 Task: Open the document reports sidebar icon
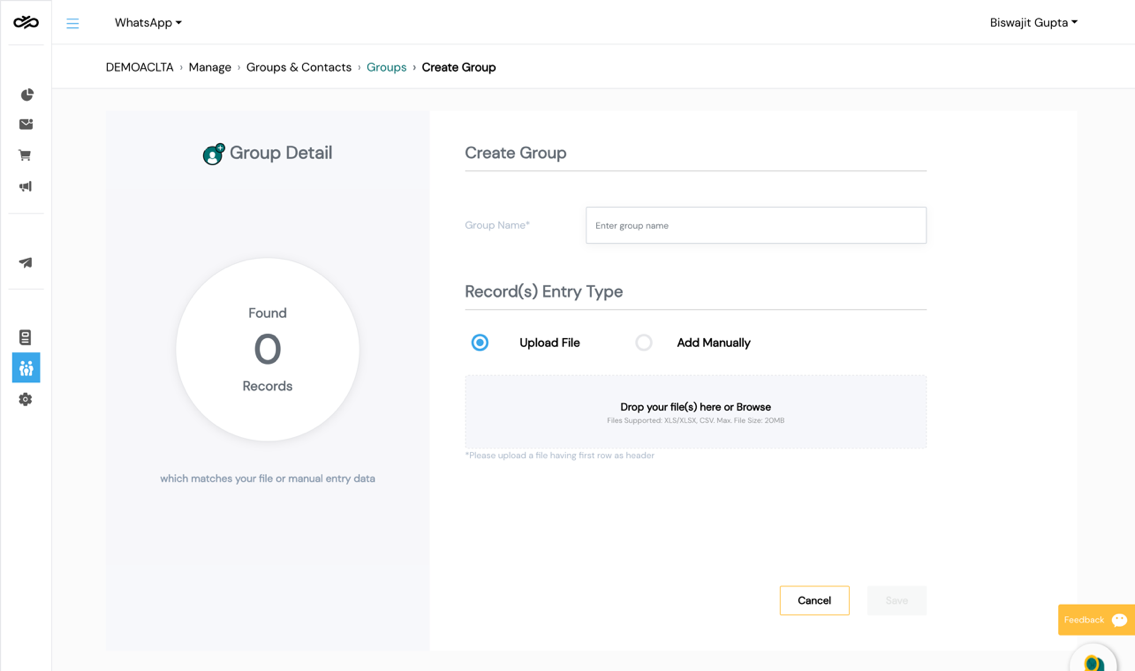pyautogui.click(x=25, y=337)
